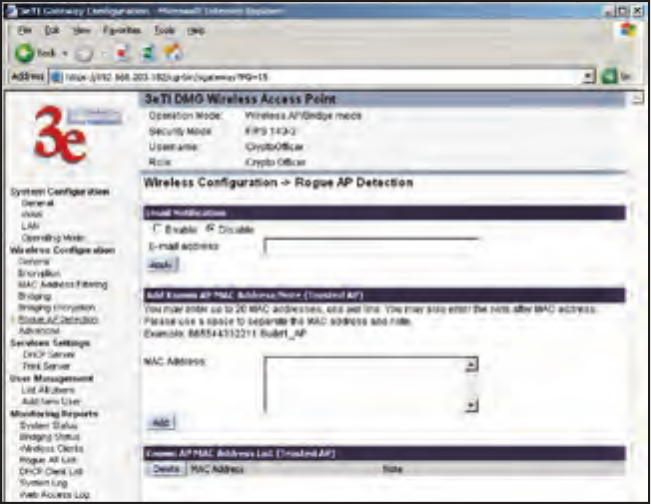This screenshot has height=504, width=651.
Task: Open Web Access Log link
Action: pyautogui.click(x=54, y=494)
